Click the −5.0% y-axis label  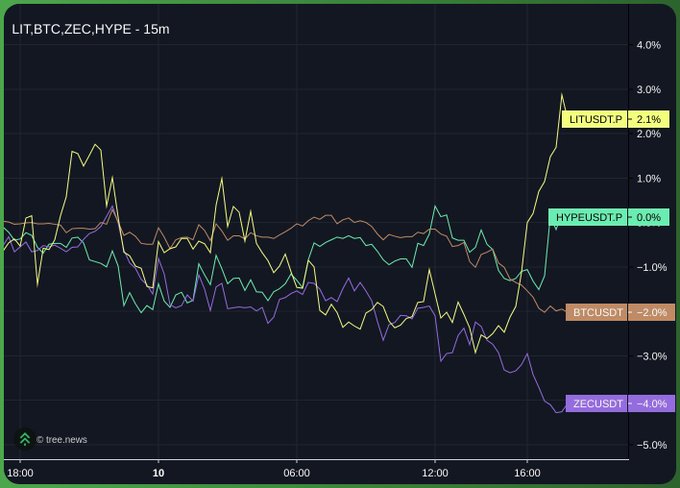652,445
